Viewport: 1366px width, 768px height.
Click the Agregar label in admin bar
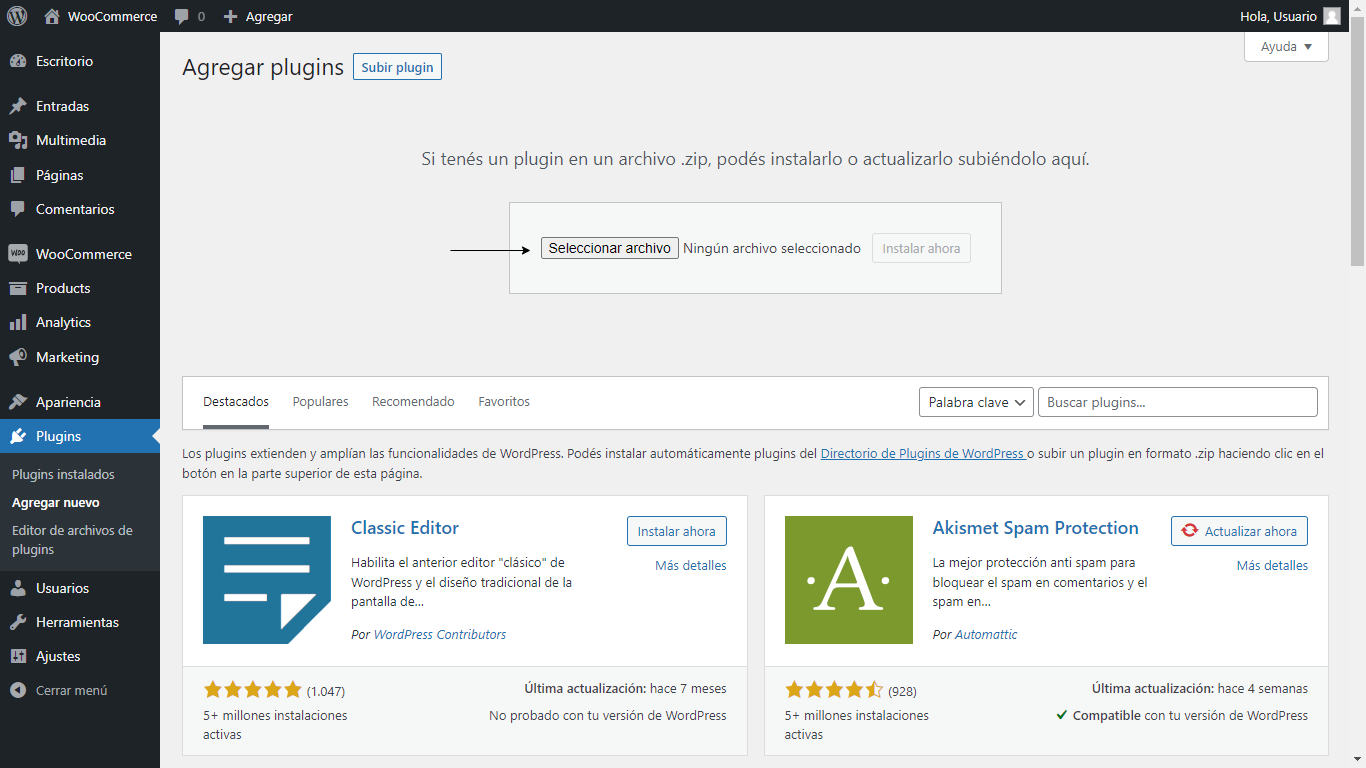[x=269, y=16]
